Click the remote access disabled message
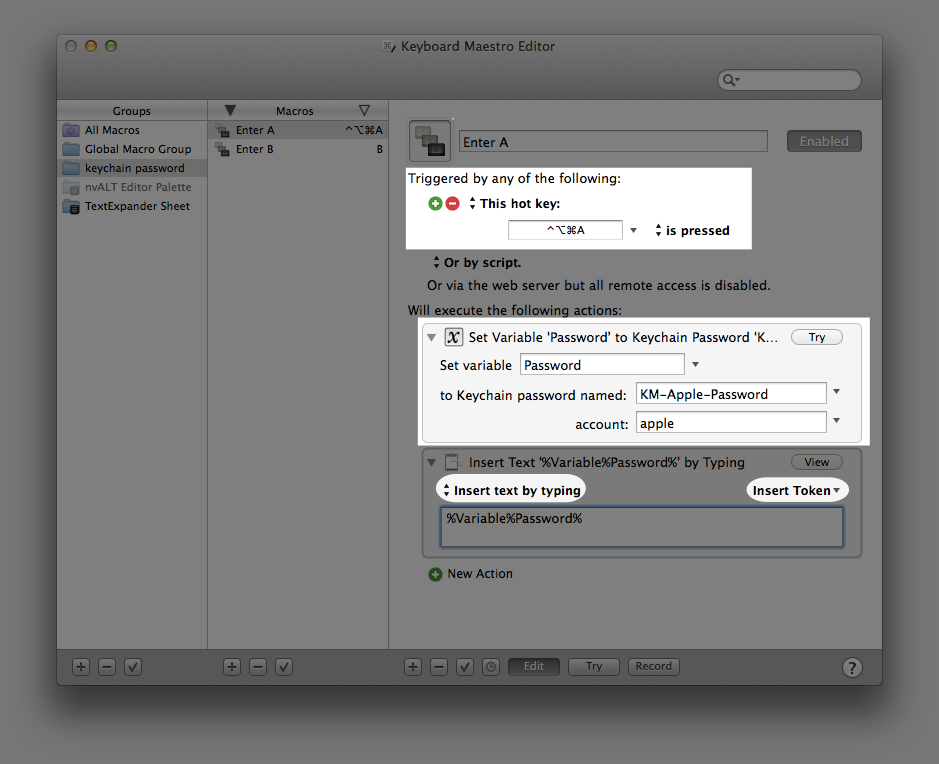939x764 pixels. (x=599, y=286)
